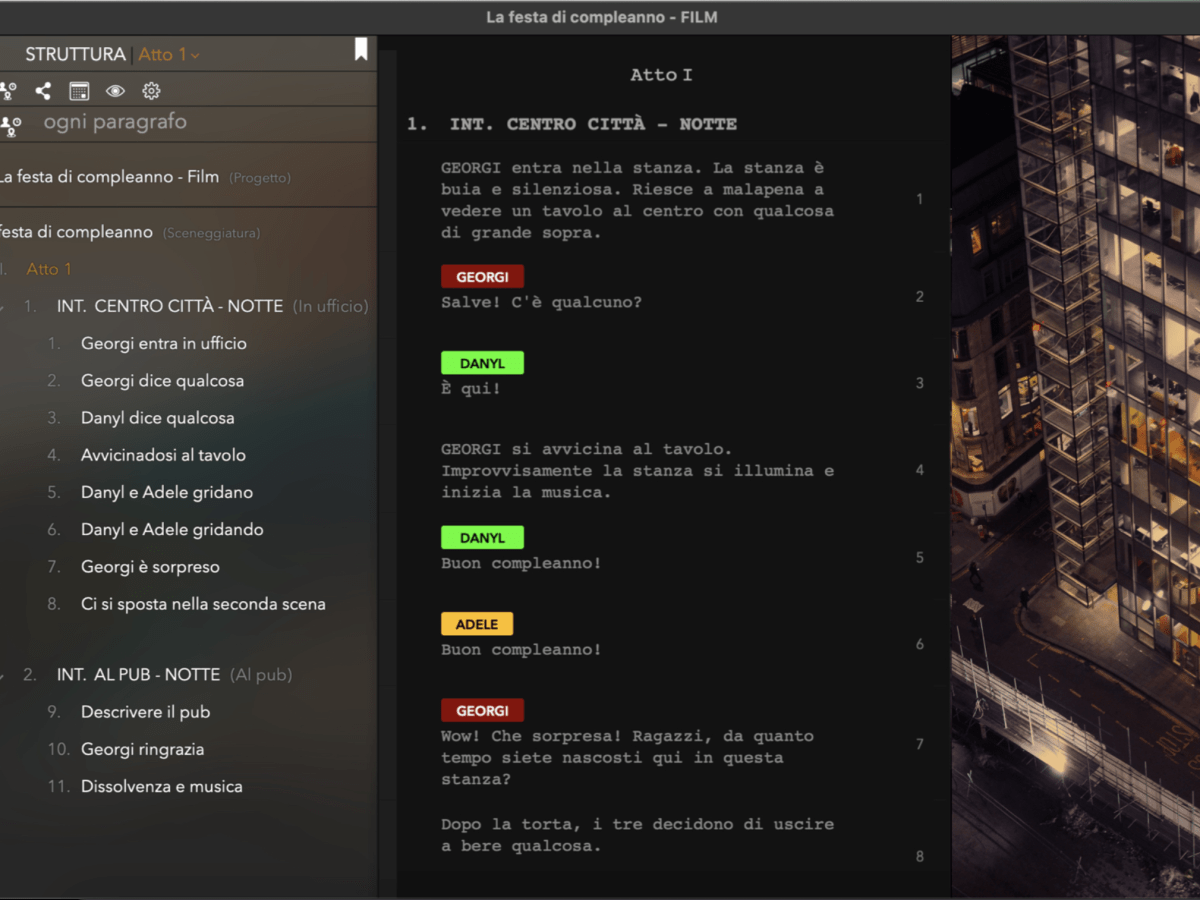Click the scene heading 'INT. CENTRO CITTÀ - NOTTE' in script
Screen dimensions: 1200x900
(593, 125)
